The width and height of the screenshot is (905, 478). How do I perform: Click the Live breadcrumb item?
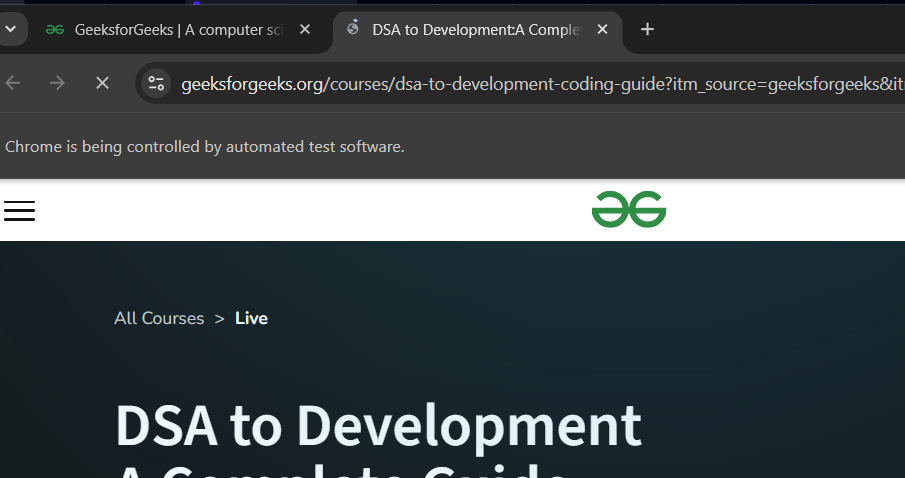251,318
